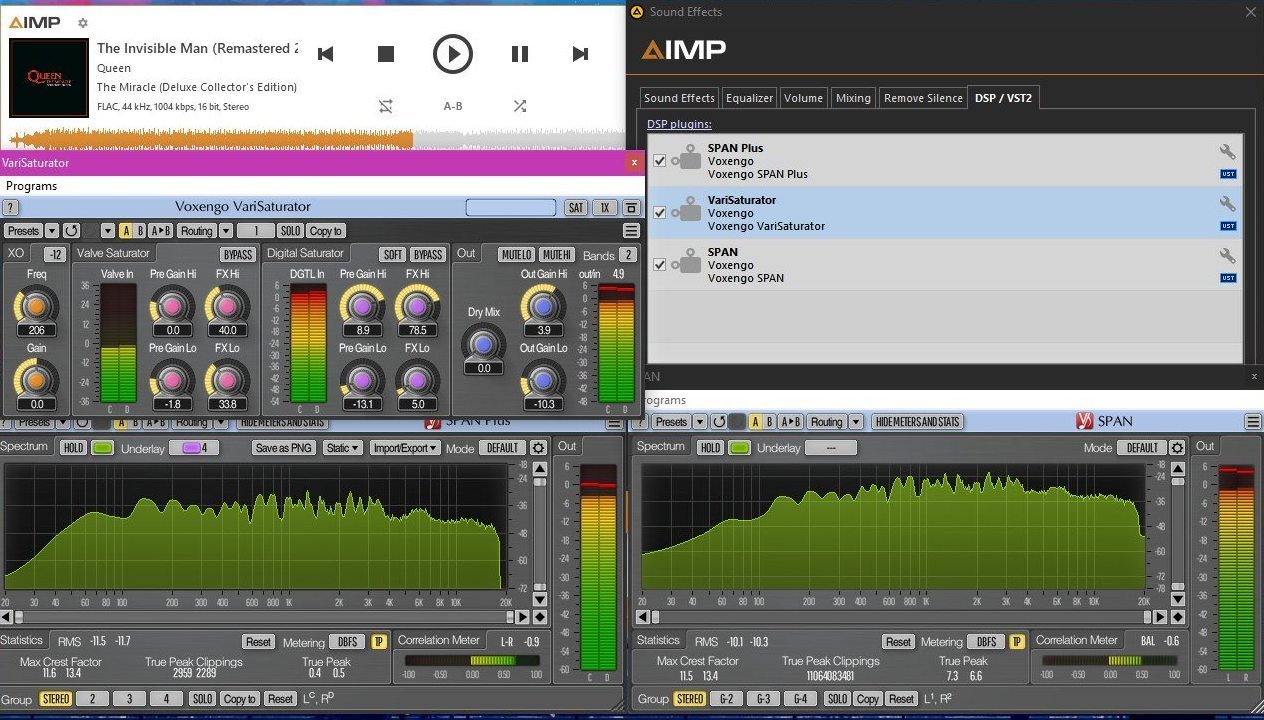
Task: Click Save as PNG in SPAN Plus
Action: pos(284,448)
